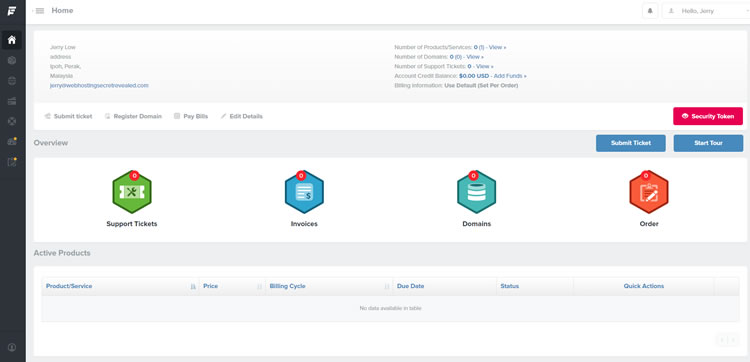The height and width of the screenshot is (362, 750).
Task: Open the order edit sidebar icon
Action: click(x=12, y=162)
